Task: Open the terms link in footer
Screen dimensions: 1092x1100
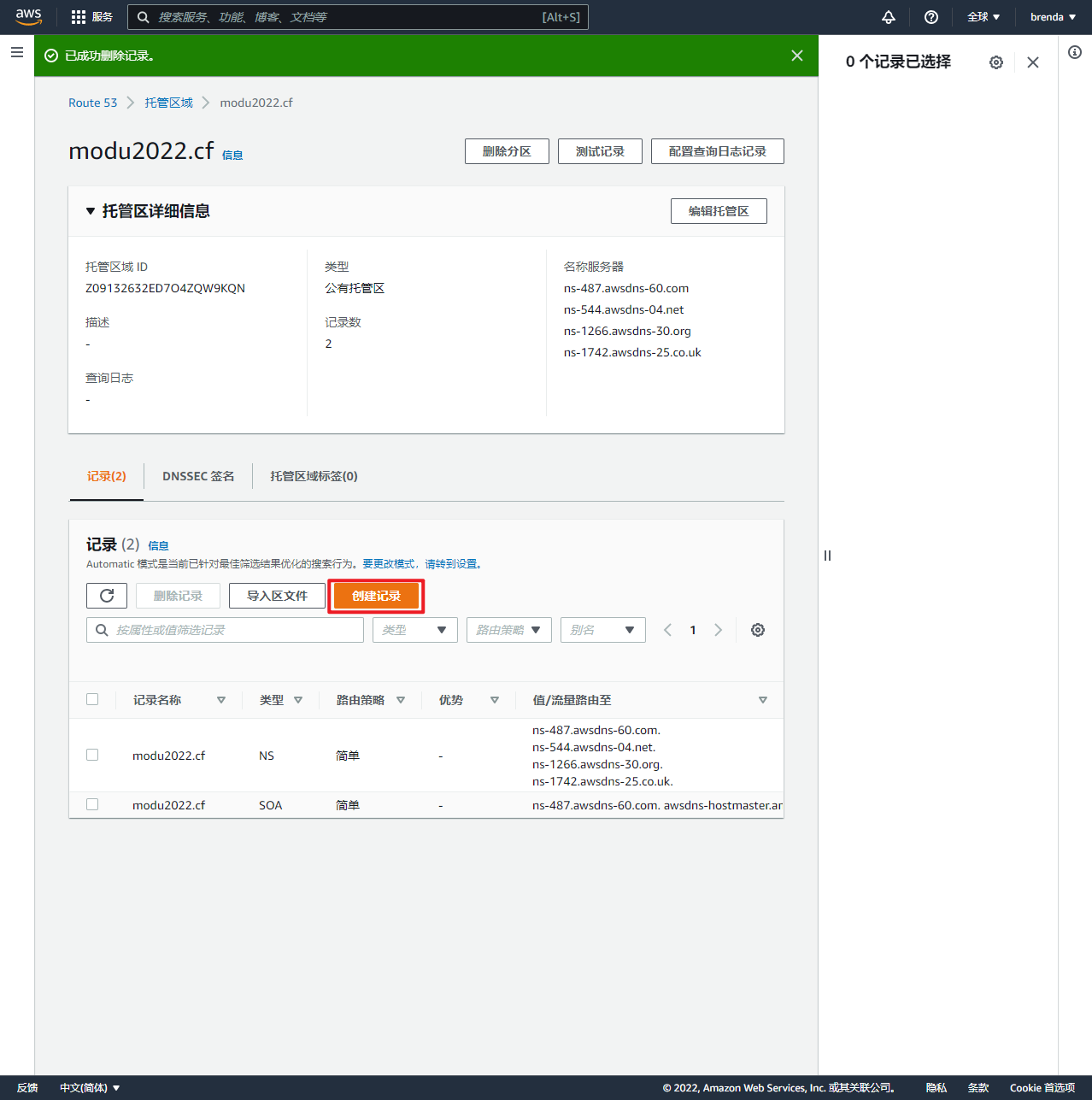Action: click(978, 1088)
